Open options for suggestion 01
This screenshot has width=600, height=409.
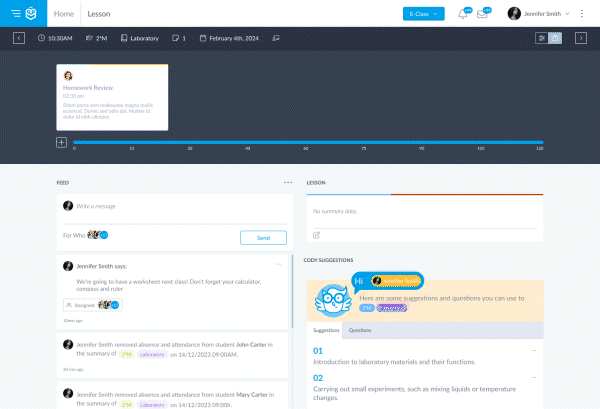pyautogui.click(x=534, y=351)
